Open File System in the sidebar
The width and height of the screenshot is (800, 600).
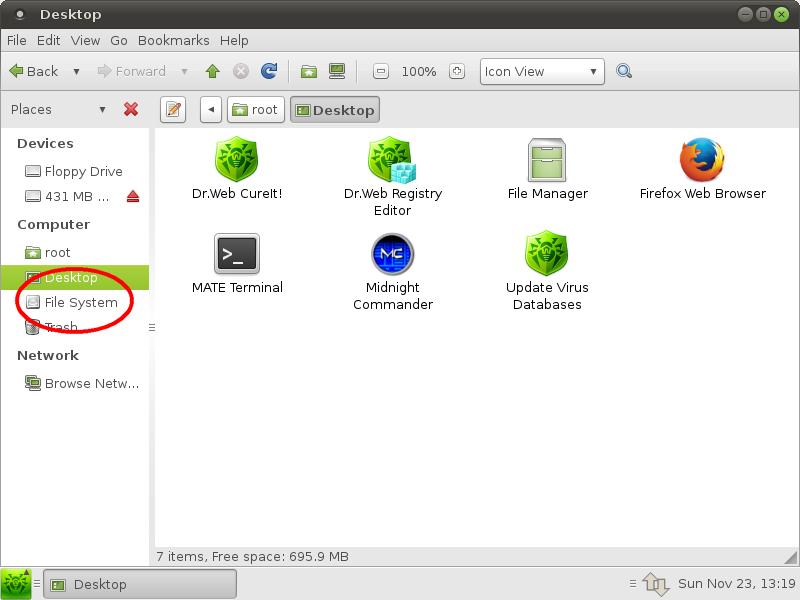coord(74,303)
